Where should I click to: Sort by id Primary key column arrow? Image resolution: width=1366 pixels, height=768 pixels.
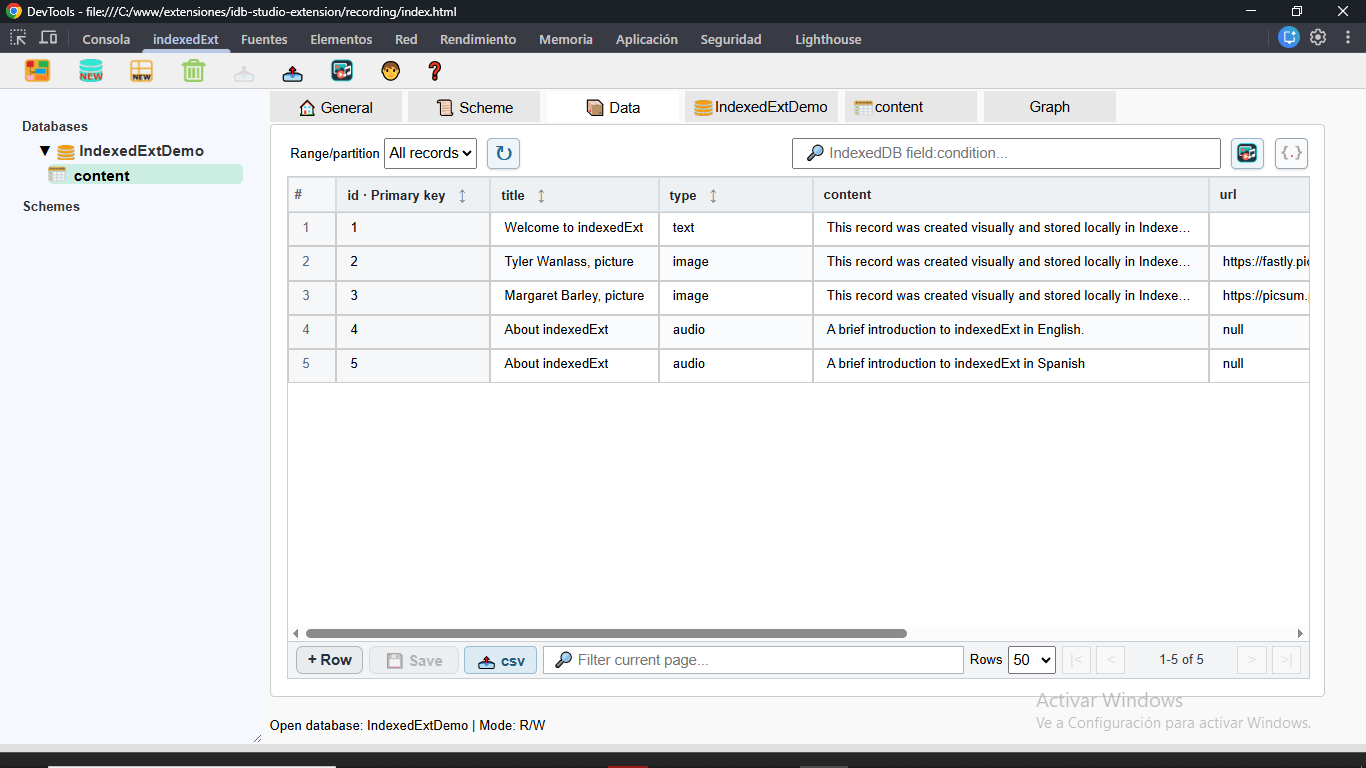[x=462, y=196]
